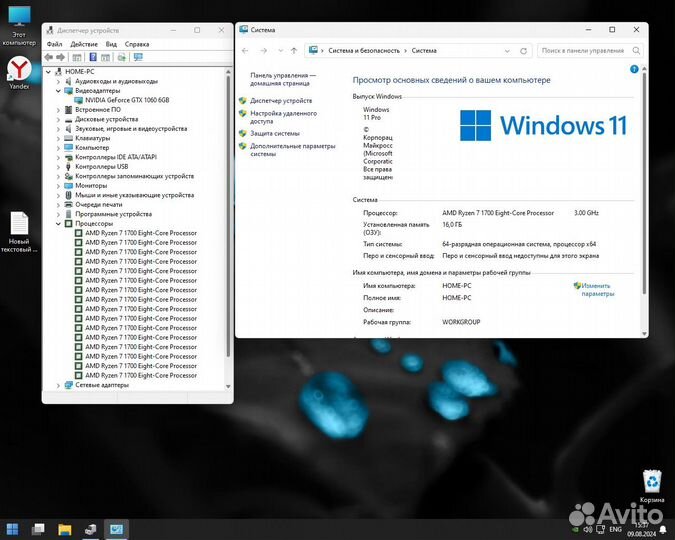Image resolution: width=675 pixels, height=540 pixels.
Task: Open the Recycle Bin (Корзина) on desktop
Action: (x=651, y=484)
